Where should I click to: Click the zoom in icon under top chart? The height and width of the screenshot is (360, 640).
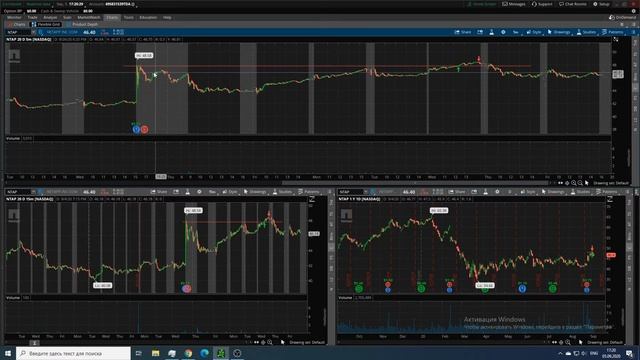click(574, 183)
